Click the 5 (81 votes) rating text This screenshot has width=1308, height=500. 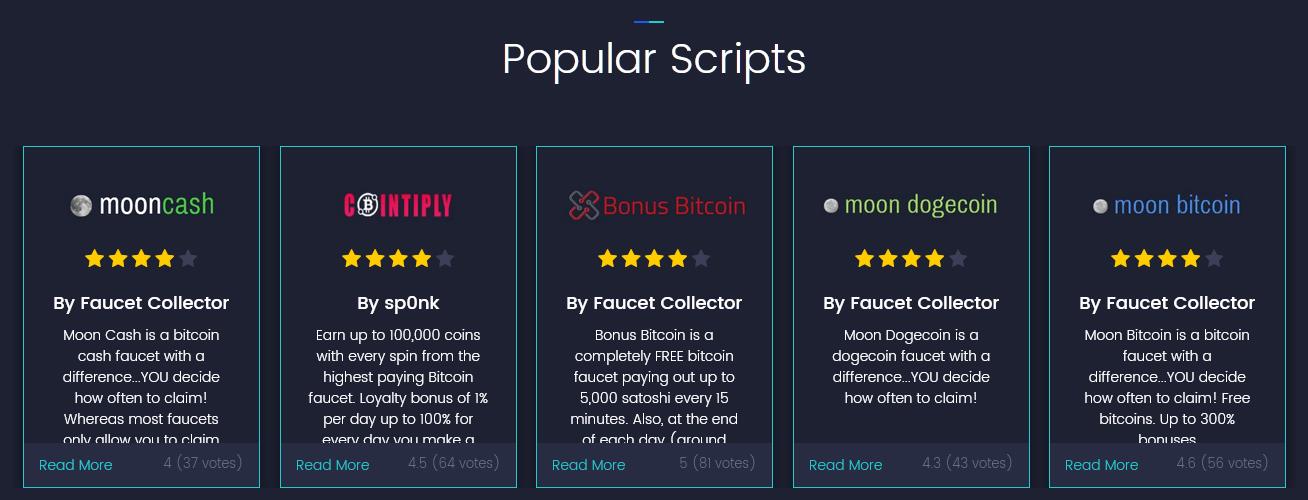[x=717, y=463]
